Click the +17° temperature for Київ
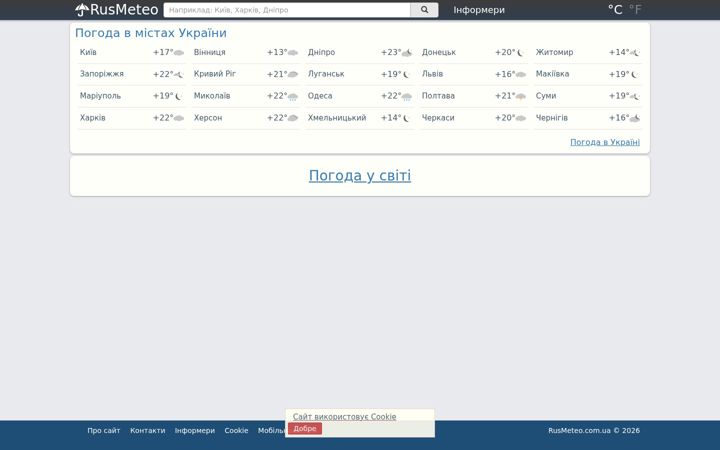Screen dimensions: 720x450 pos(163,52)
